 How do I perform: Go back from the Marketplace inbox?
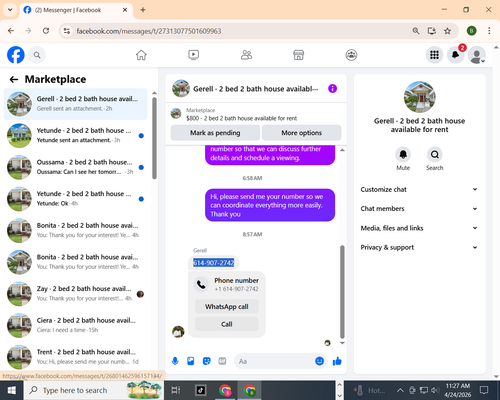pyautogui.click(x=14, y=79)
